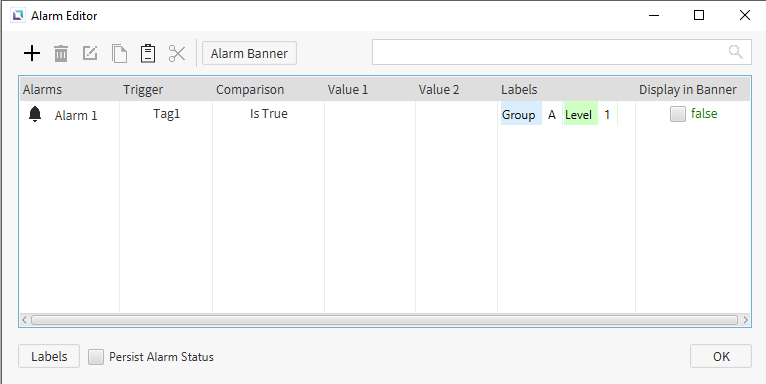Click the edit alarm pencil icon
Image resolution: width=766 pixels, height=384 pixels.
click(90, 53)
